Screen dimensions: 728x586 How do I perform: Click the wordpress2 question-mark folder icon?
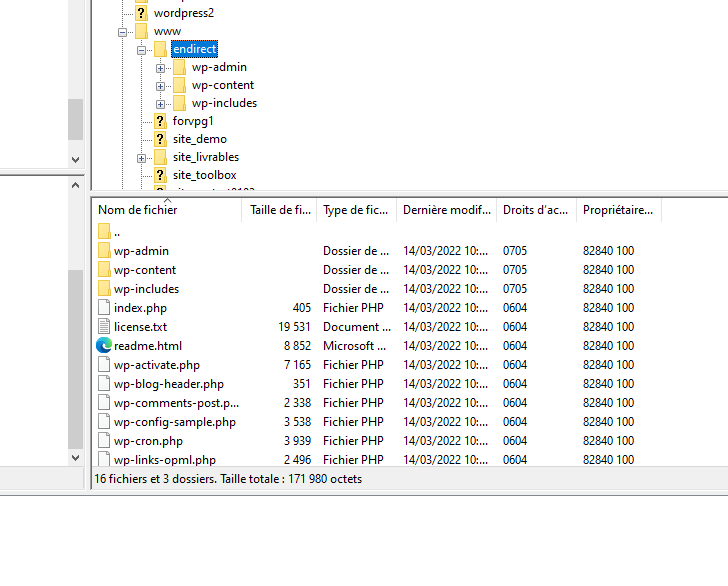pos(141,13)
